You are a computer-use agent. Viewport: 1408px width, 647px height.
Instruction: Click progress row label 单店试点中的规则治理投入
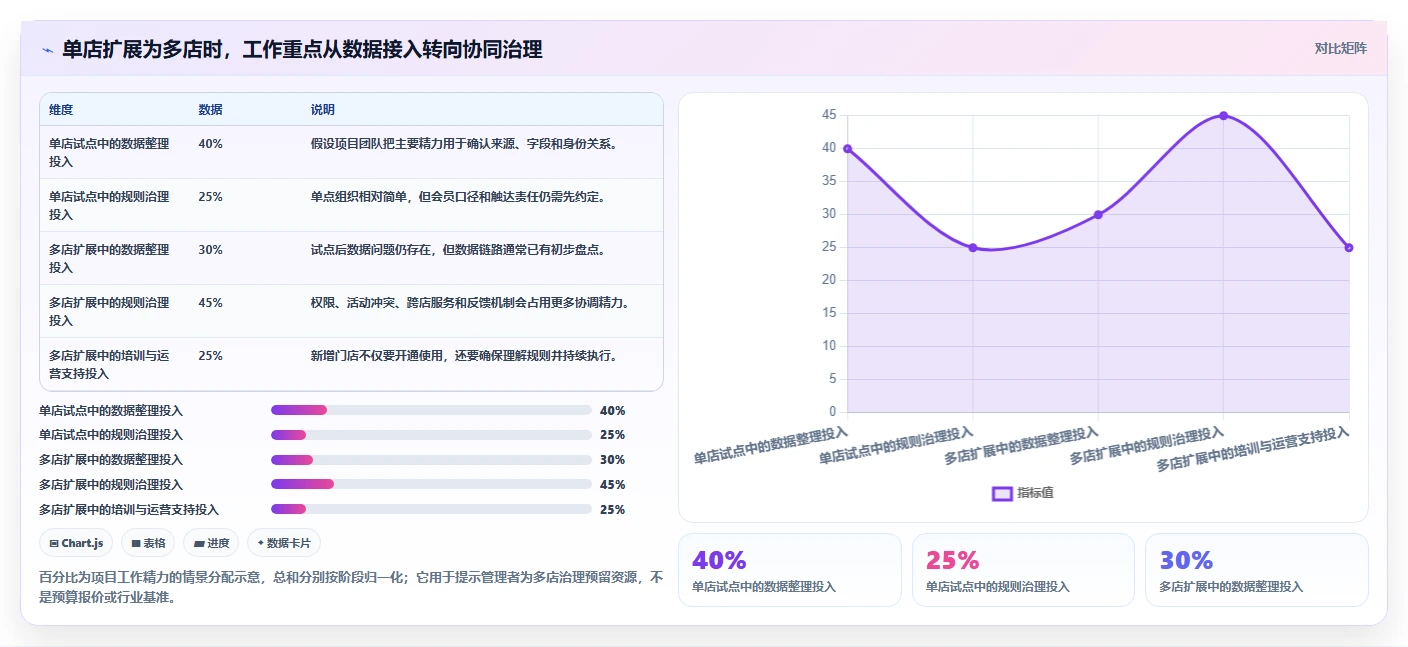[111, 435]
